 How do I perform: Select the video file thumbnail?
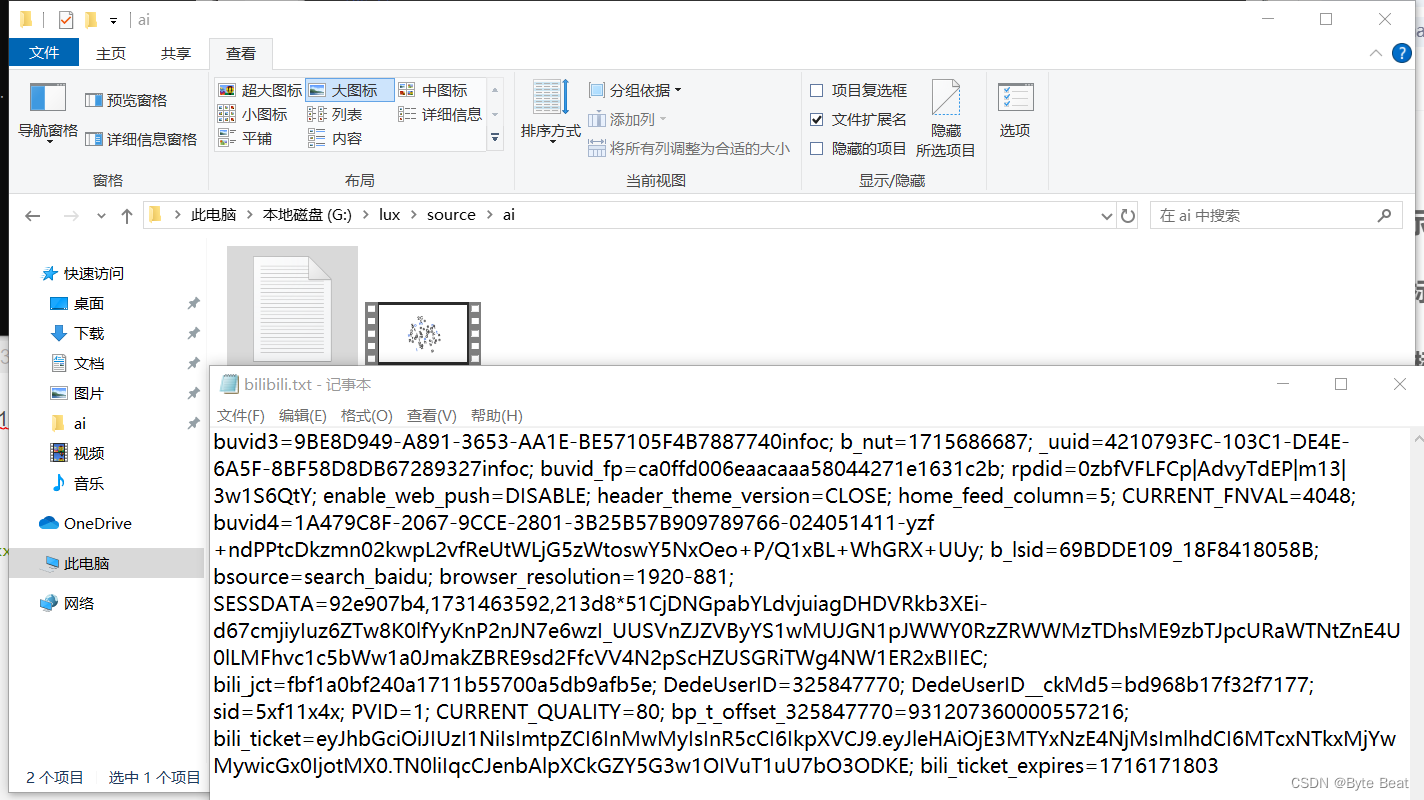point(423,333)
